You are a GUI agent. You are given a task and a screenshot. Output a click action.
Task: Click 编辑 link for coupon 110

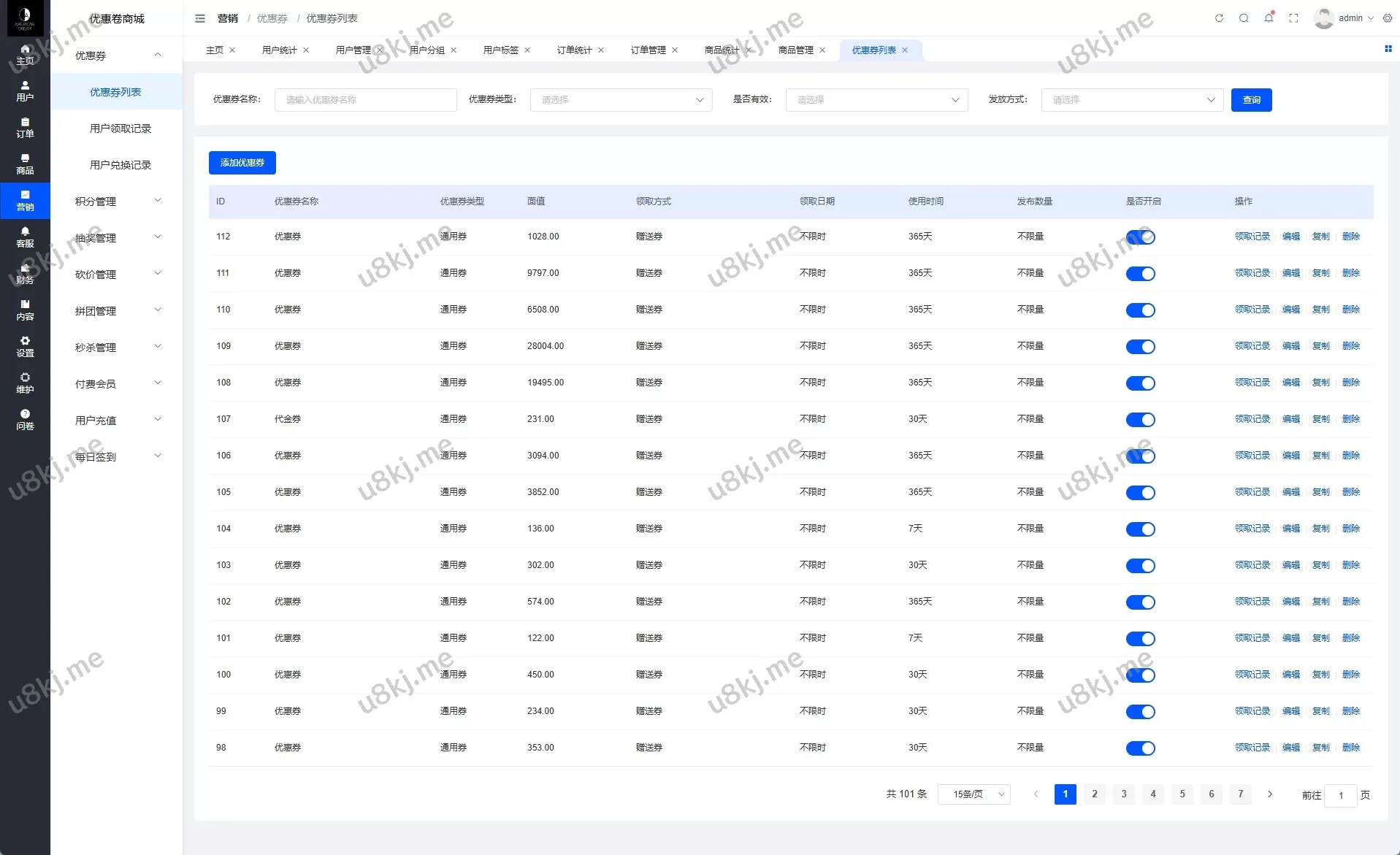[x=1291, y=310]
